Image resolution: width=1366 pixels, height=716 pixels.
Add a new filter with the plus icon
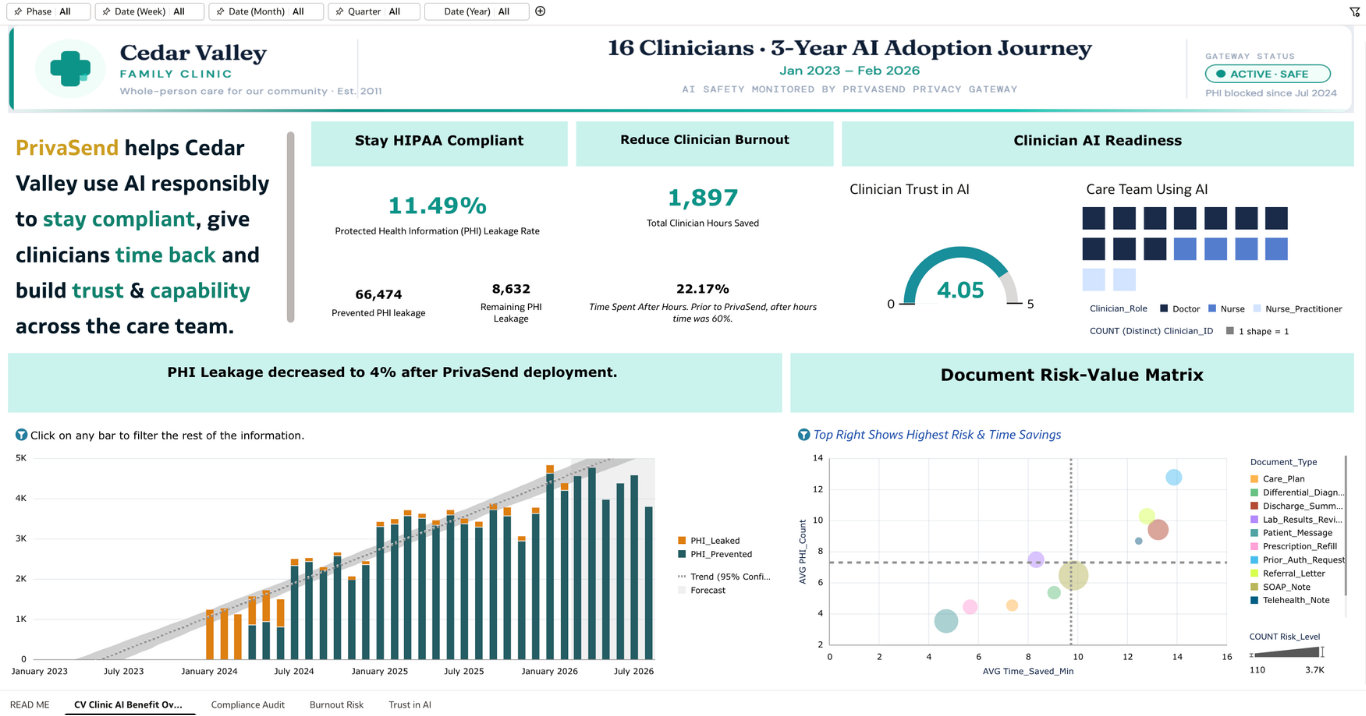[541, 11]
